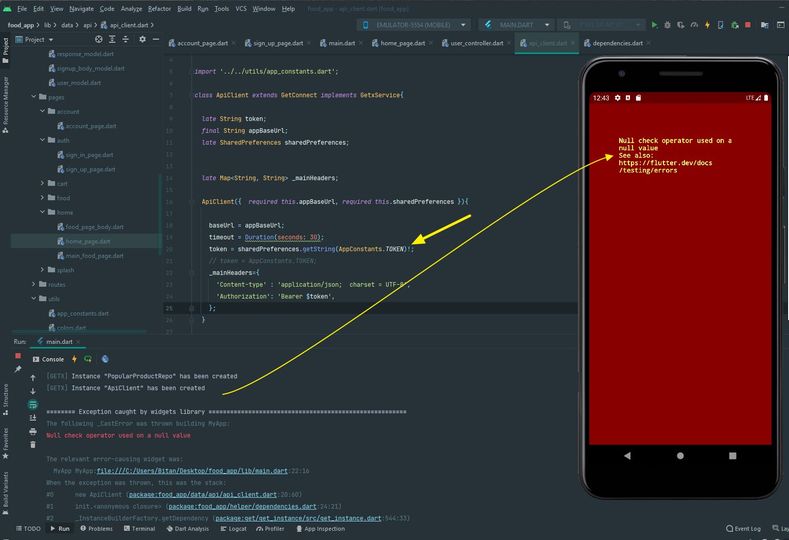
Task: Collapse the account folder
Action: coord(43,111)
